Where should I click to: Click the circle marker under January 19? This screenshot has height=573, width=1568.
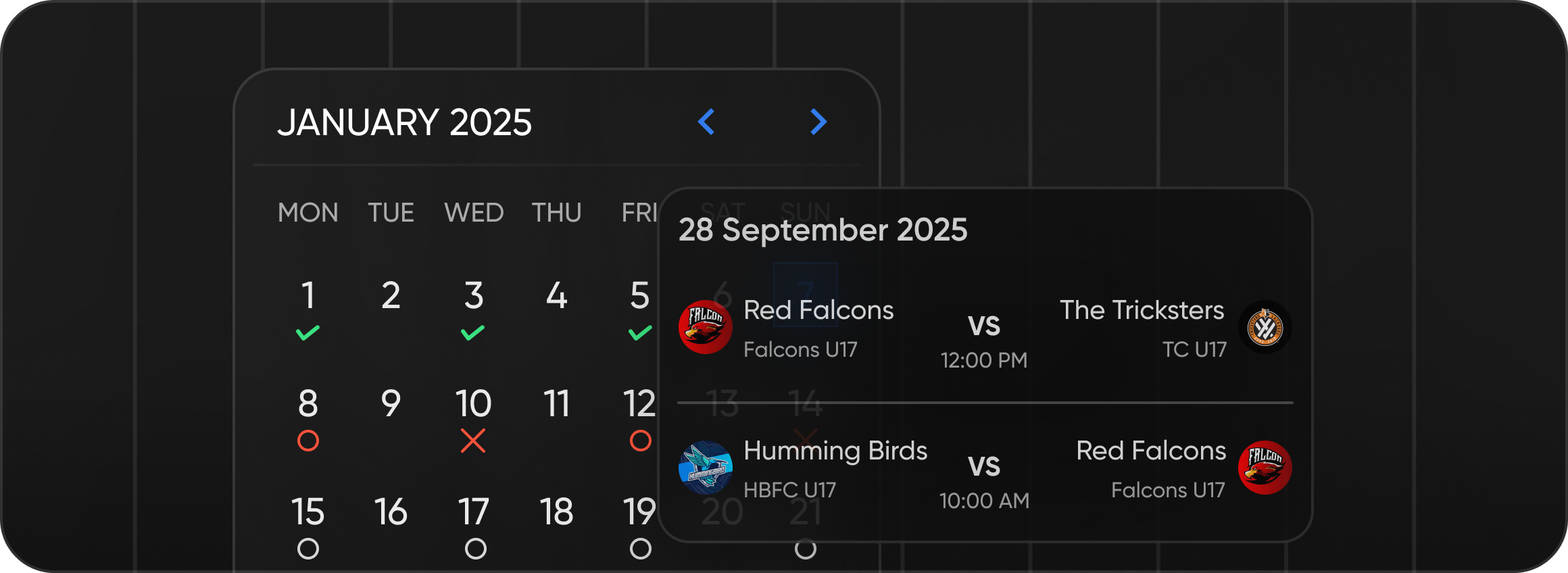pyautogui.click(x=638, y=549)
